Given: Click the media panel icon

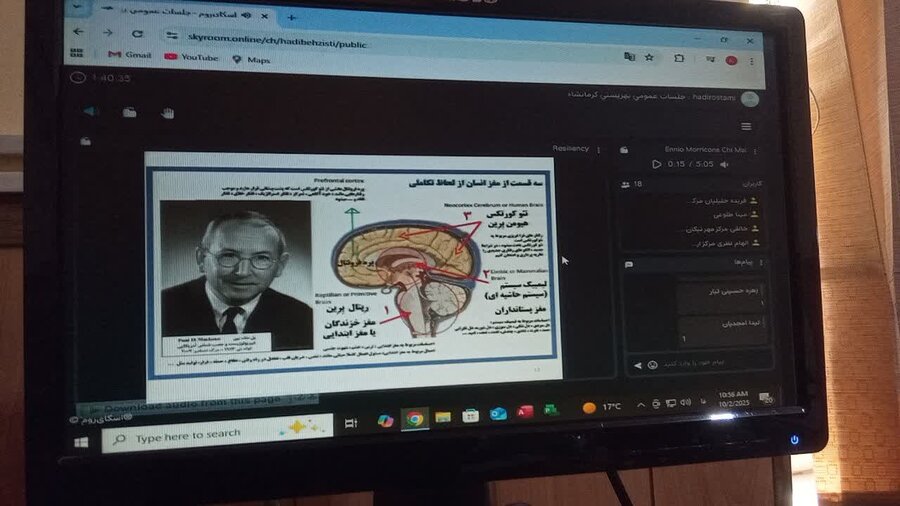Looking at the screenshot, I should click(624, 150).
